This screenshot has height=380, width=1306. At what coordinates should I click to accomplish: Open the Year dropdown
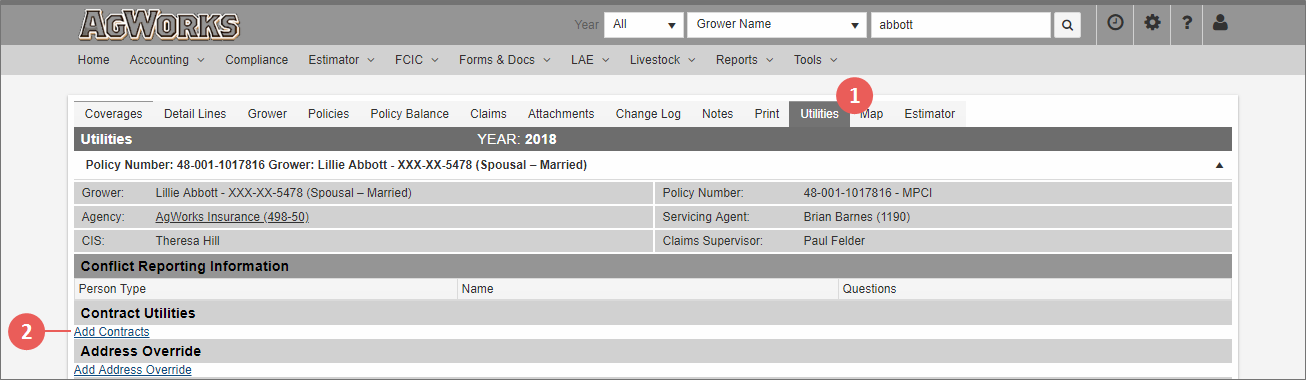[x=644, y=25]
